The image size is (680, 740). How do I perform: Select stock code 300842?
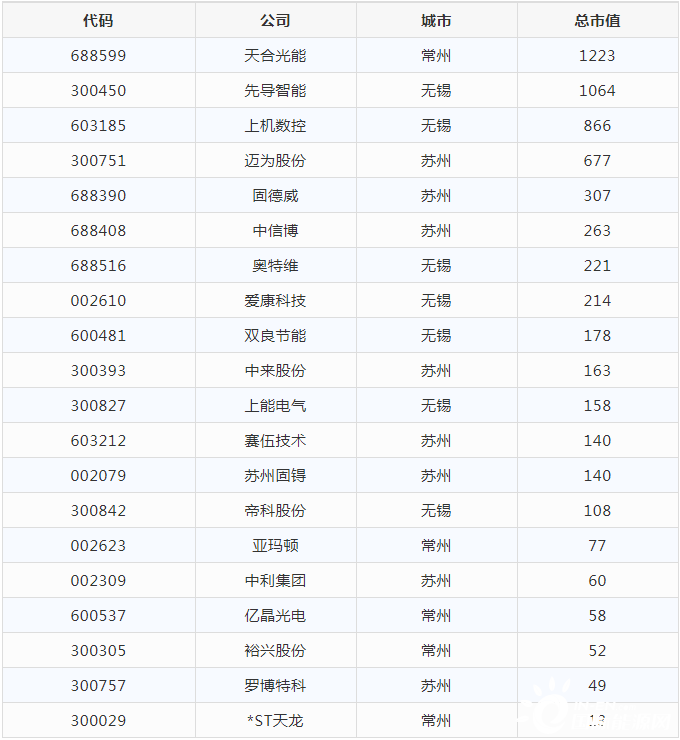98,510
